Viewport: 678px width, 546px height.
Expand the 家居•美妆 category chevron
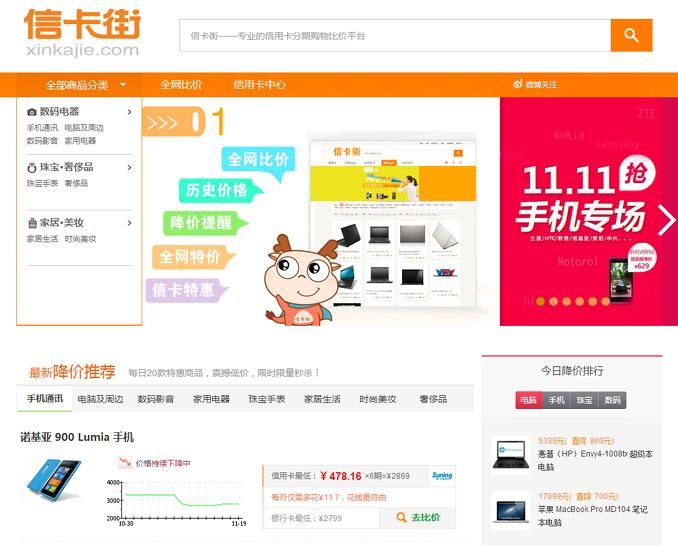129,223
